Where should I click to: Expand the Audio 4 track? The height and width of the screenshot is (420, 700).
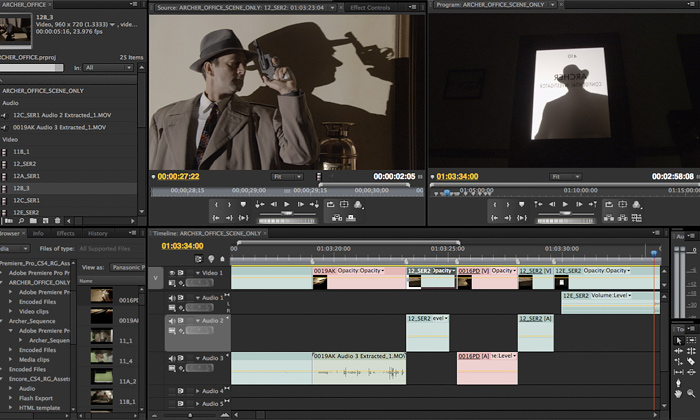tap(198, 391)
